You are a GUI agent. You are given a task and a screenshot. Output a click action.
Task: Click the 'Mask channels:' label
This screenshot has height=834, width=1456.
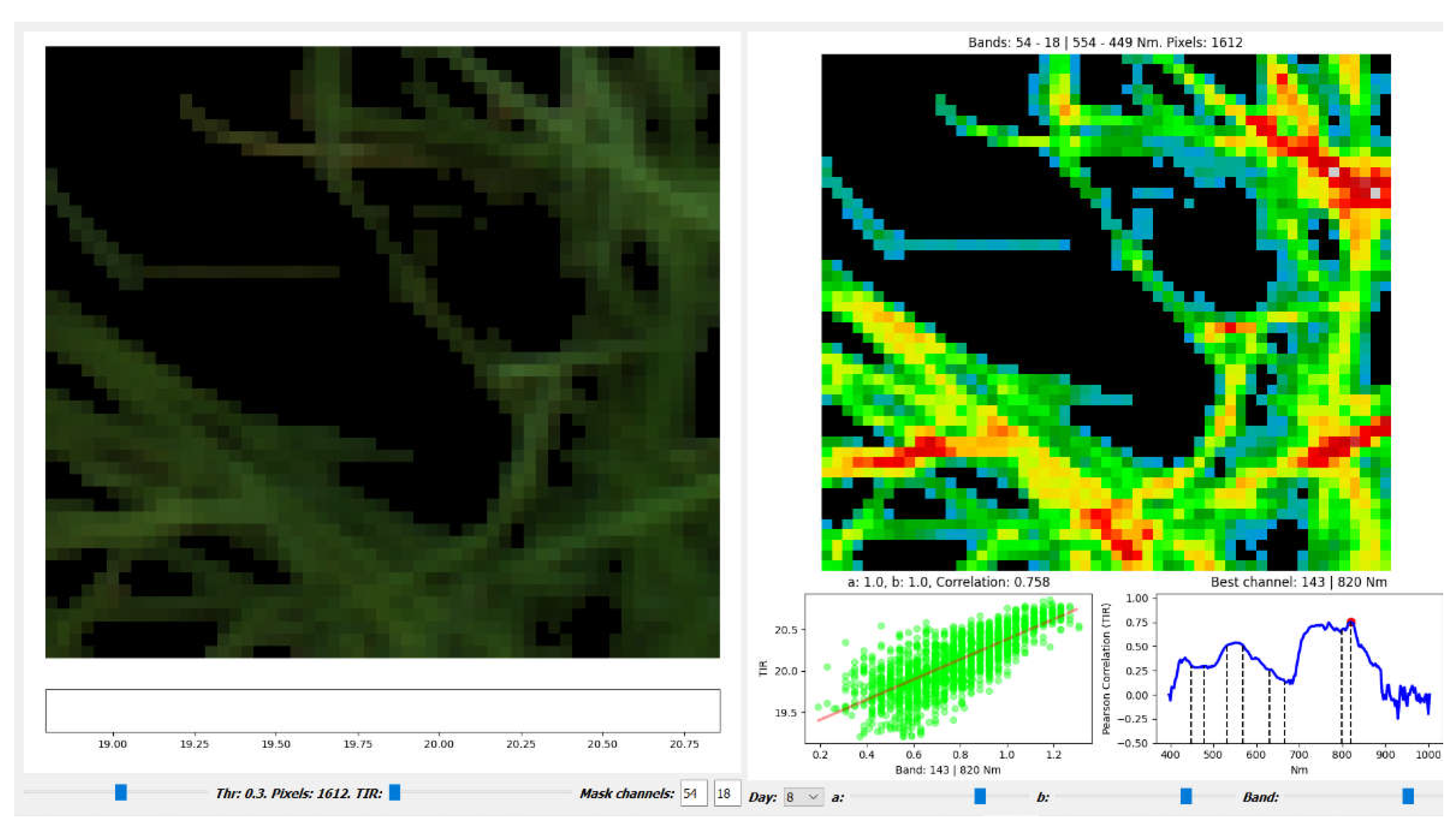(627, 793)
